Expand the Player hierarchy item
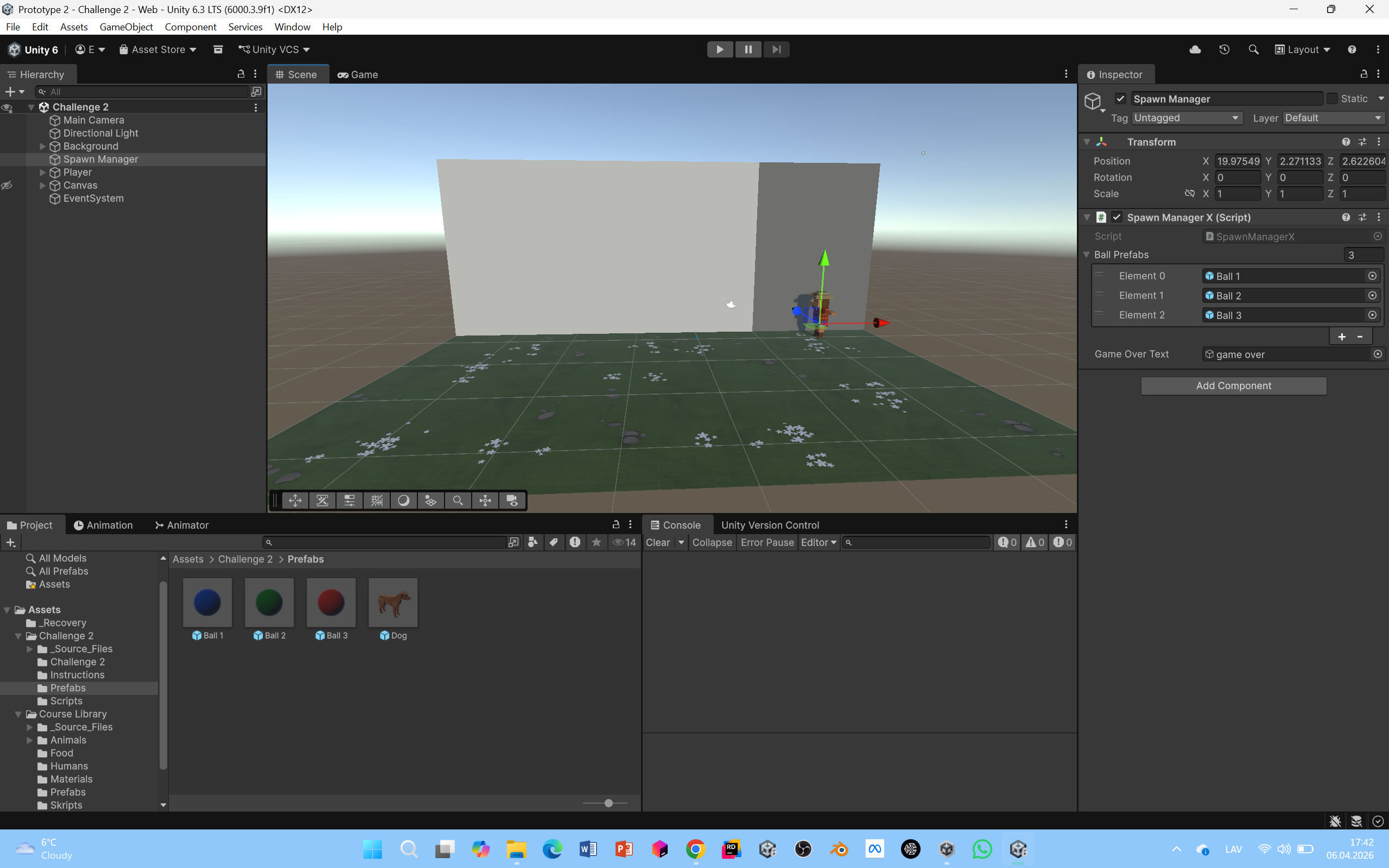1389x868 pixels. click(x=42, y=172)
